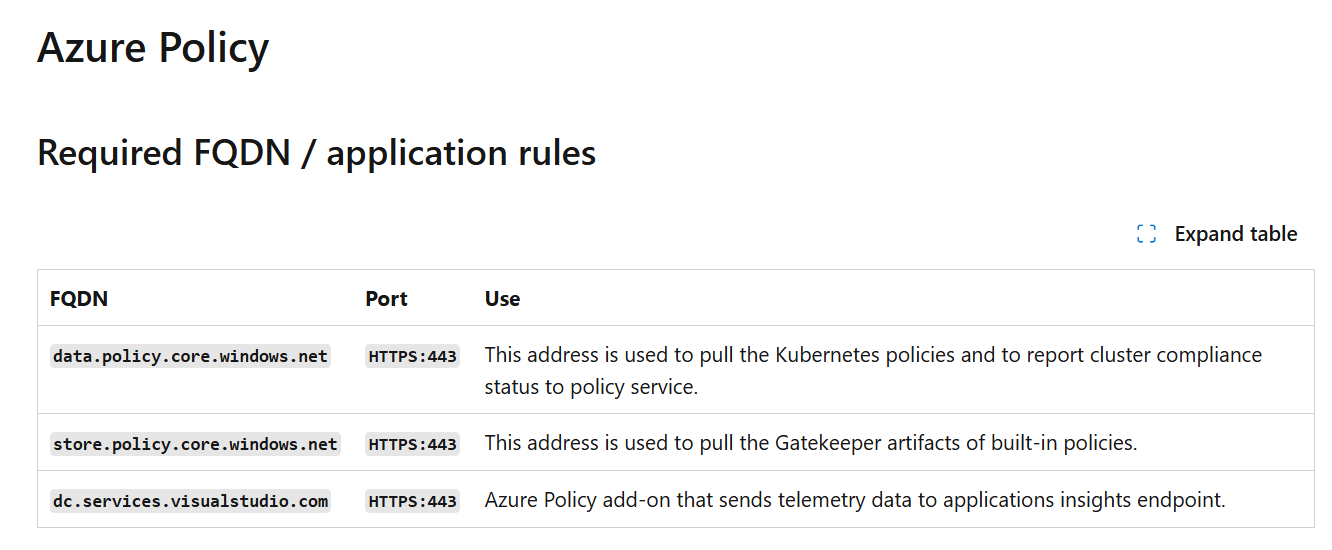The image size is (1332, 550).
Task: Select the store.policy.core.windows.net FQDN code
Action: tap(195, 443)
